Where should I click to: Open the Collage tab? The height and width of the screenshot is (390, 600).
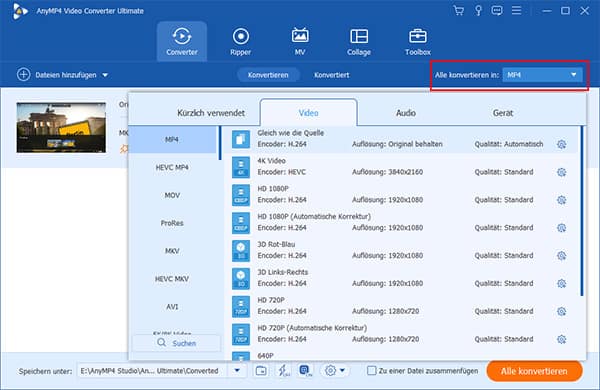359,41
